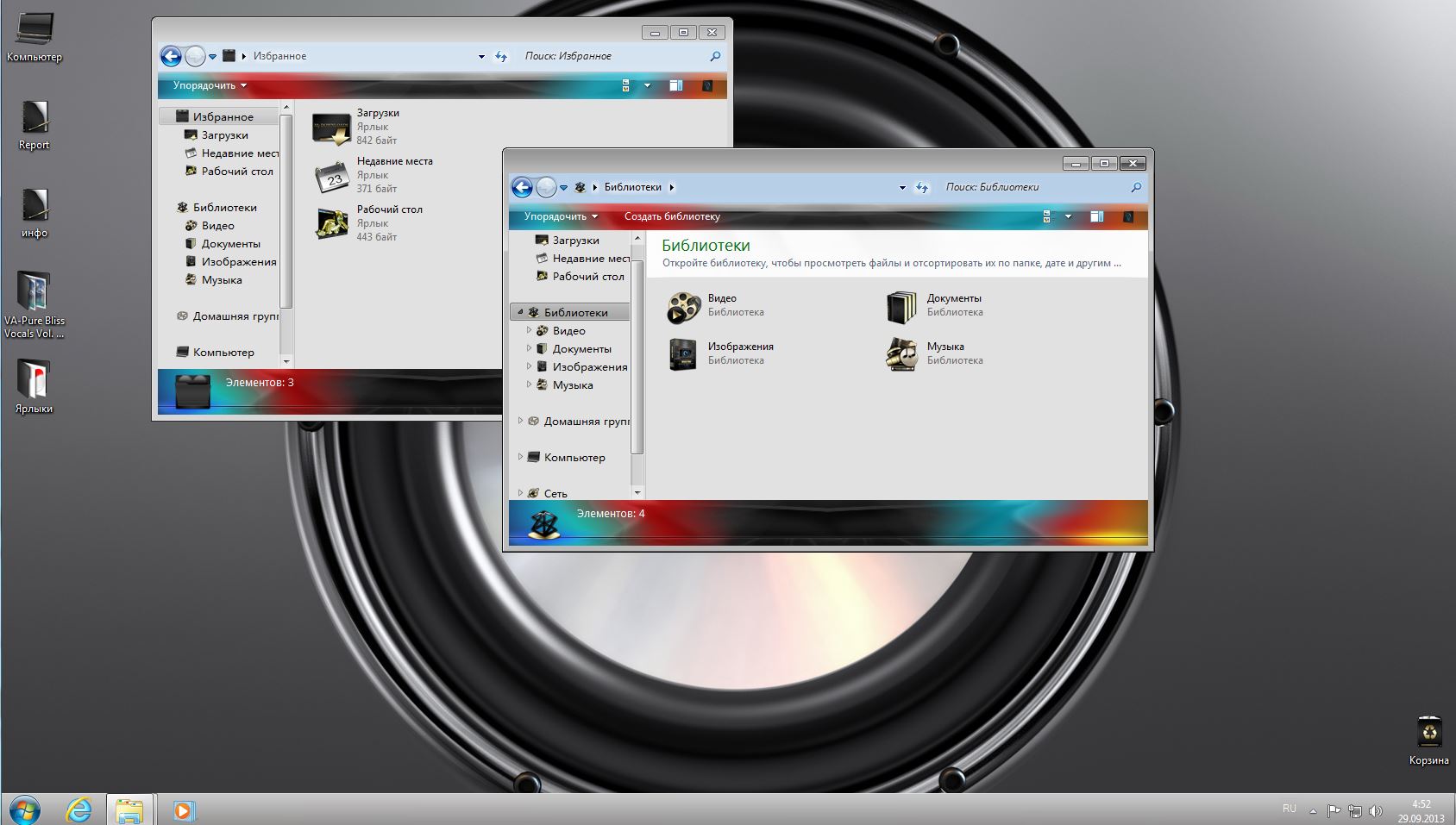
Task: Select Загрузки in Избранное window sidebar
Action: 224,135
